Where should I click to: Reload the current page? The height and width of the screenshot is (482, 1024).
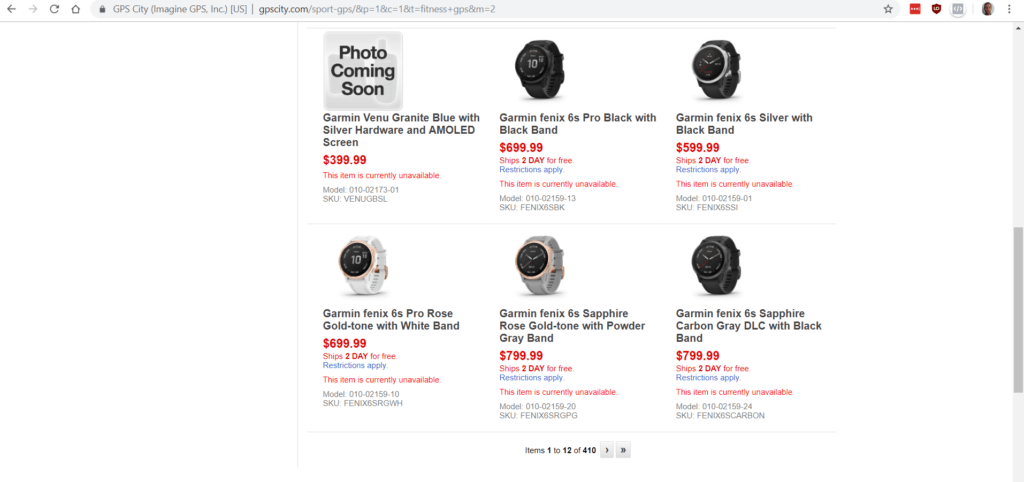tap(54, 9)
